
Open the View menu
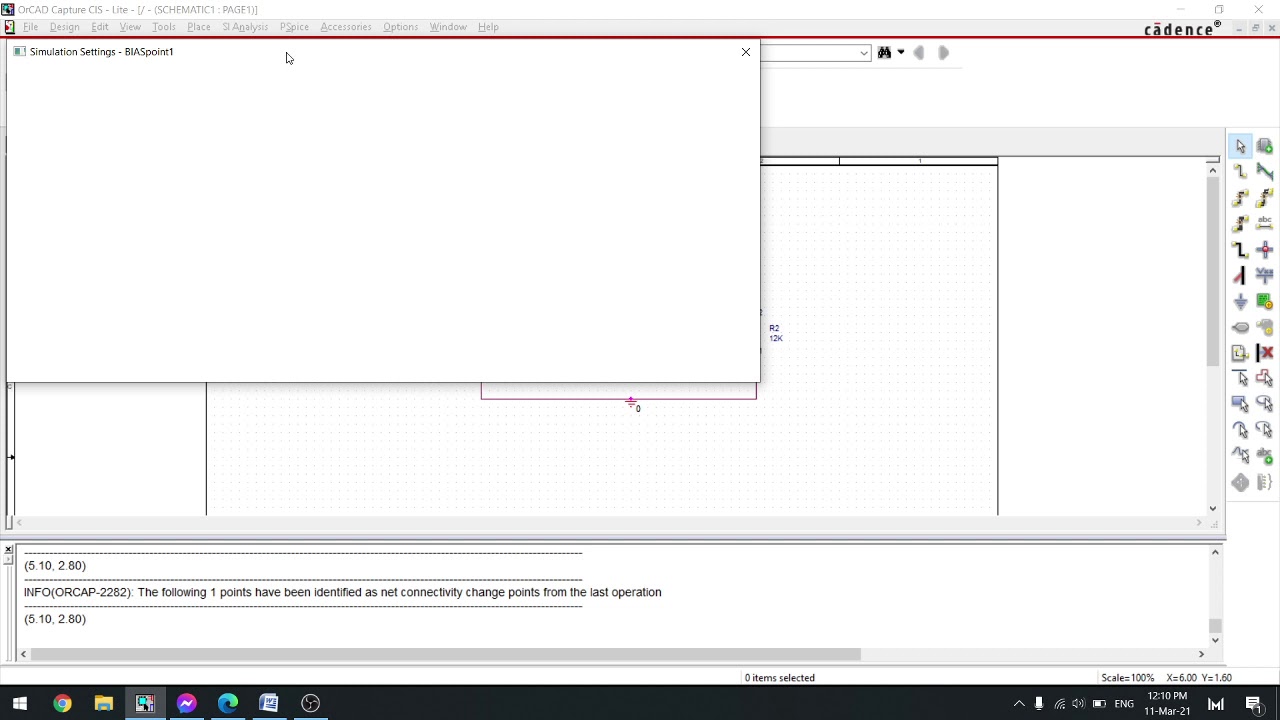pos(130,27)
